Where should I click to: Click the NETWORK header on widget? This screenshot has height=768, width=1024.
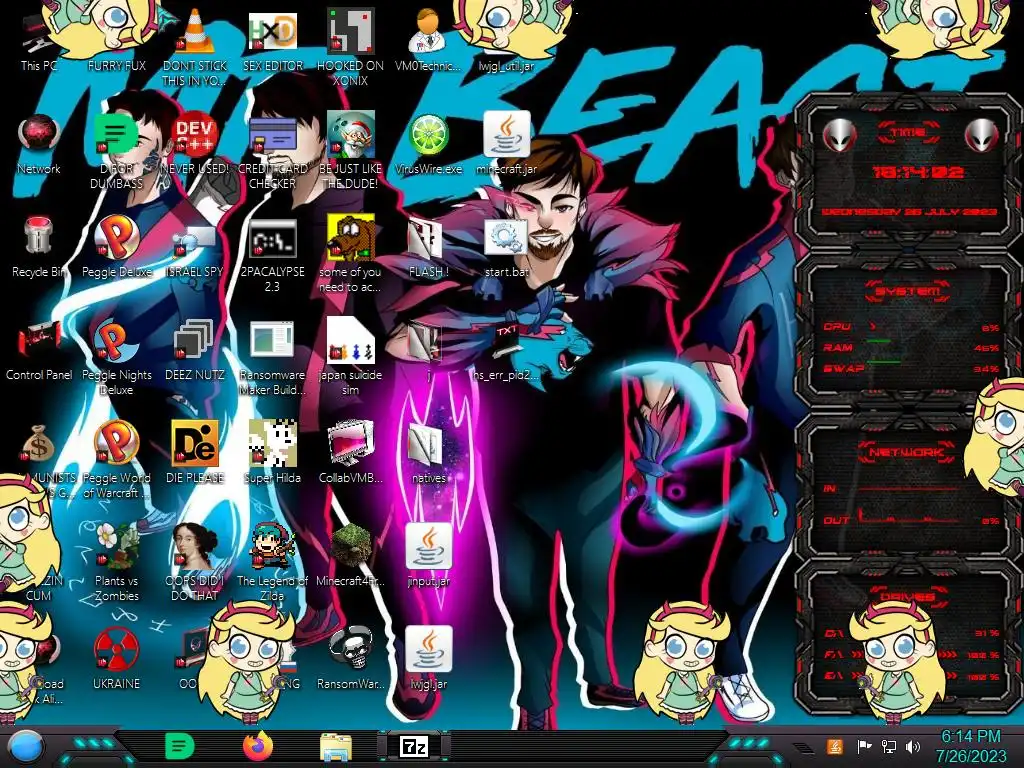tap(908, 452)
